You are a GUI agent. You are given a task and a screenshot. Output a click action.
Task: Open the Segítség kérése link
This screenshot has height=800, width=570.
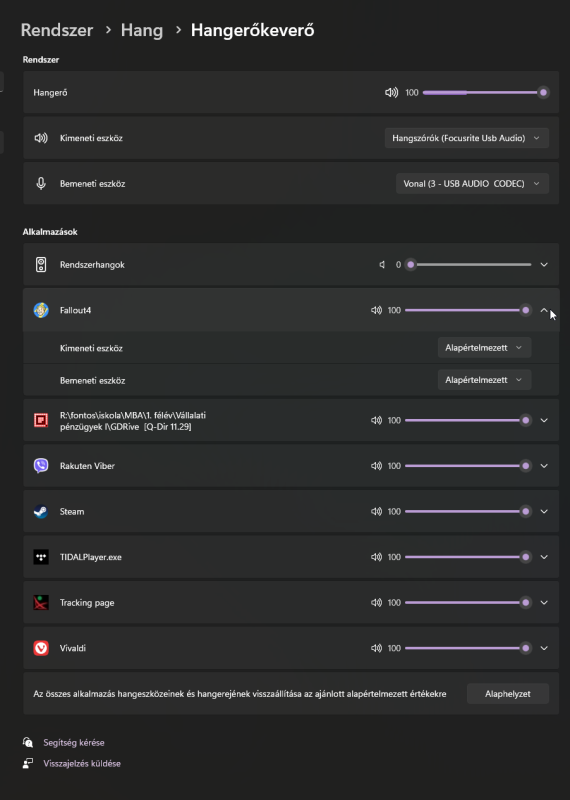73,742
